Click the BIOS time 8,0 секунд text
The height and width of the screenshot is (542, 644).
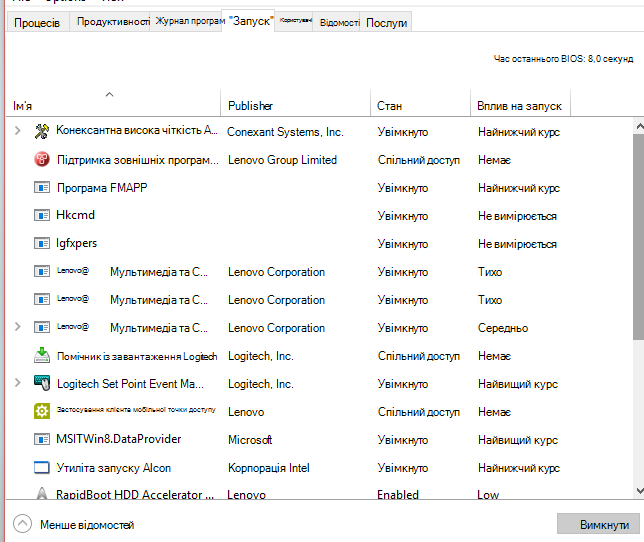[x=563, y=59]
